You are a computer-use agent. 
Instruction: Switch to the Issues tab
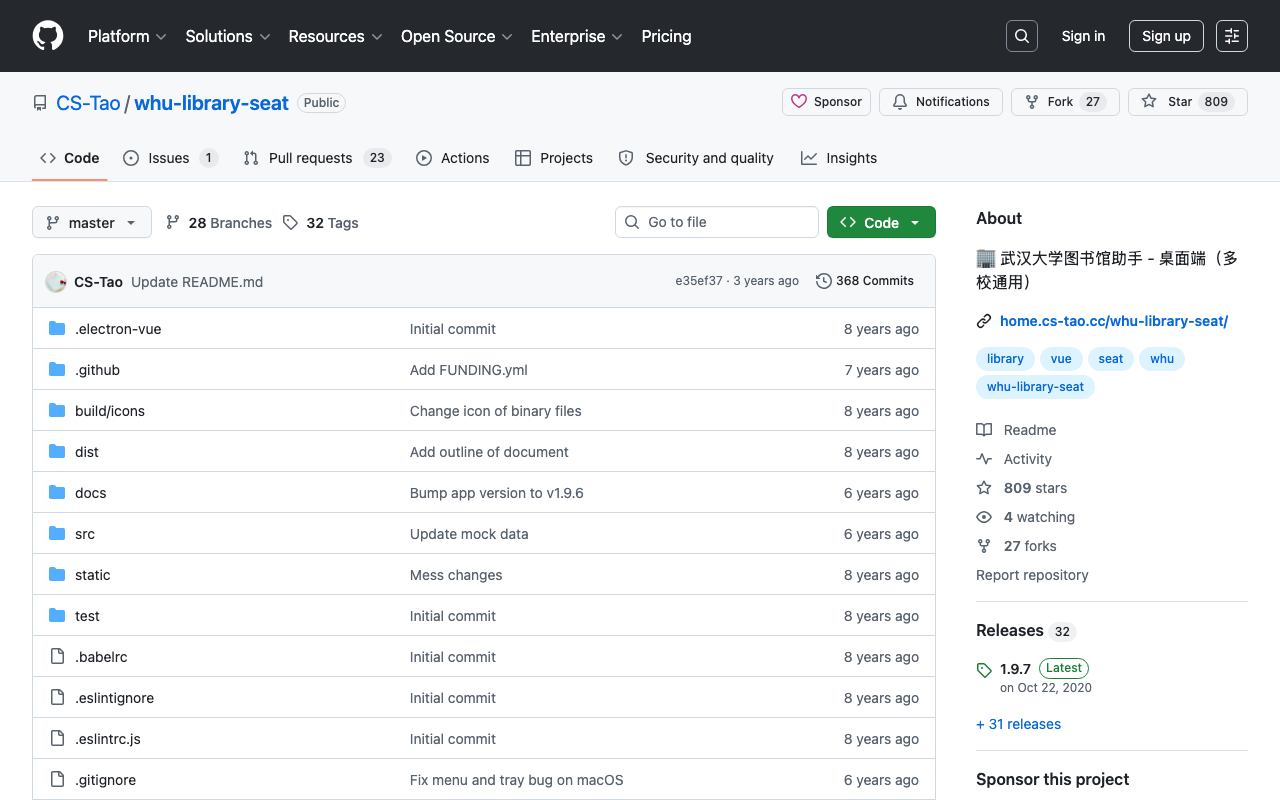tap(170, 158)
